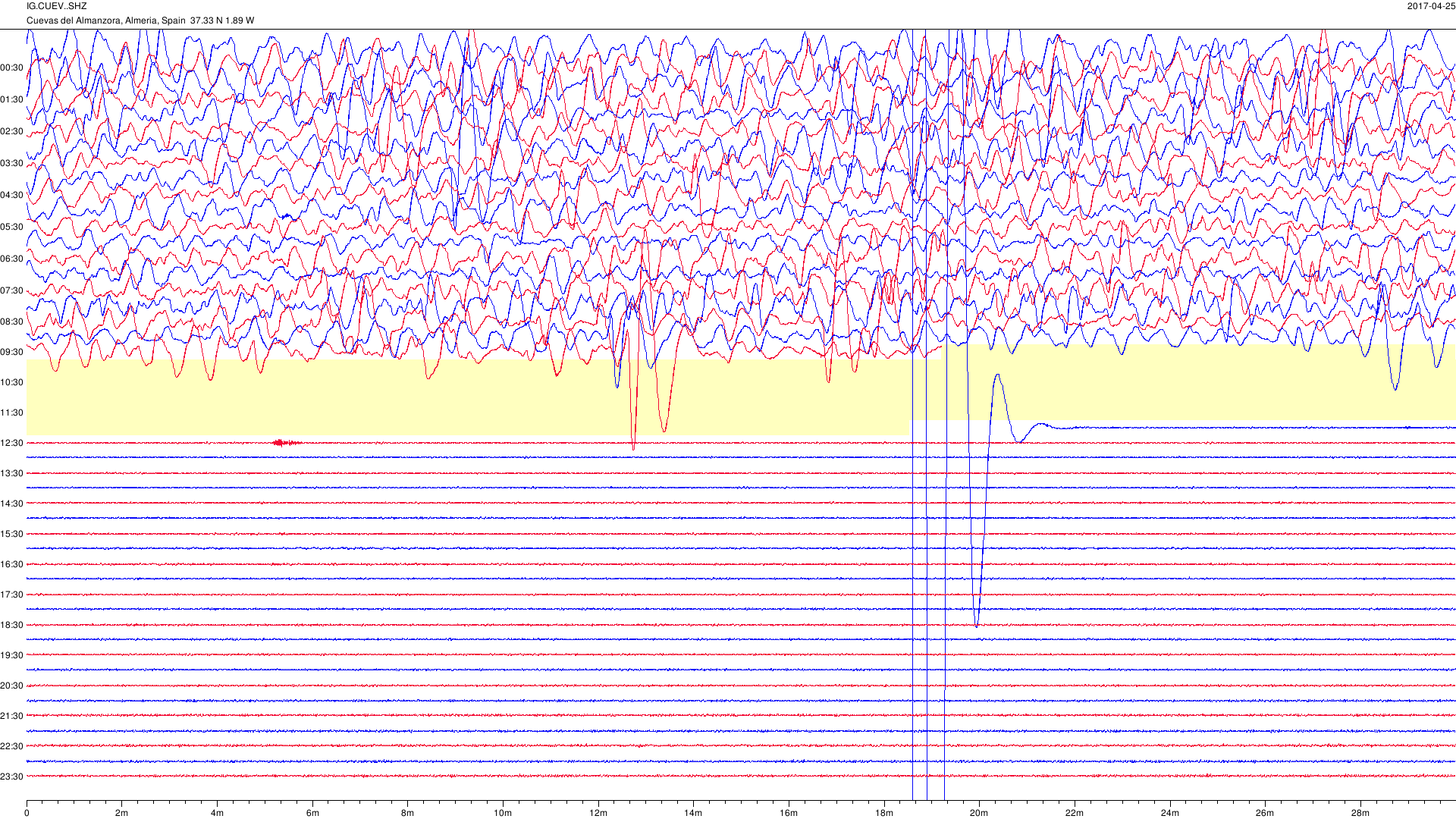
Task: Select the 02:30 time label
Action: click(x=11, y=132)
